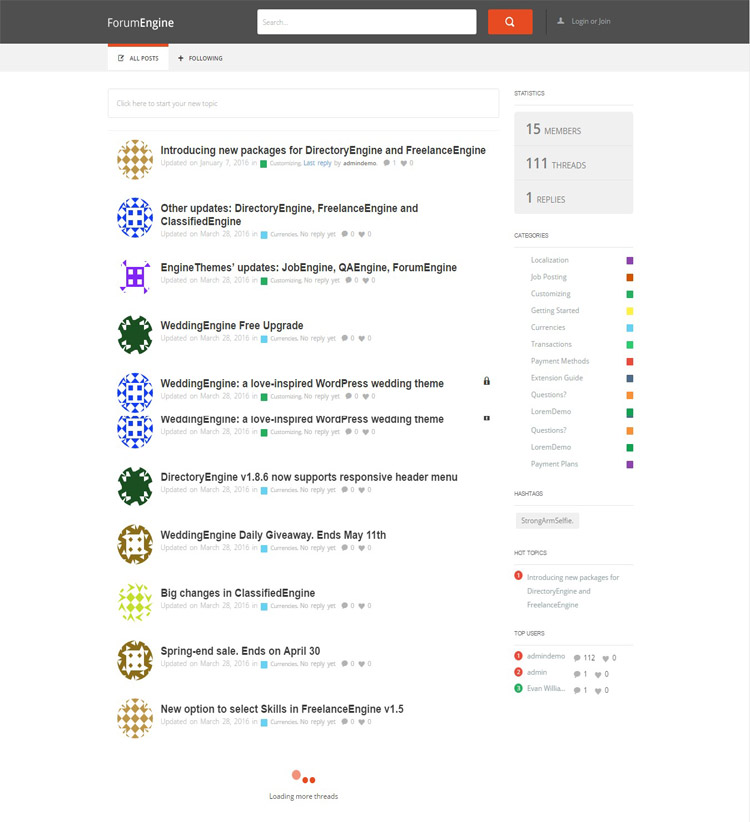Viewport: 750px width, 822px height.
Task: Click the 15 Members statistic
Action: pos(573,129)
